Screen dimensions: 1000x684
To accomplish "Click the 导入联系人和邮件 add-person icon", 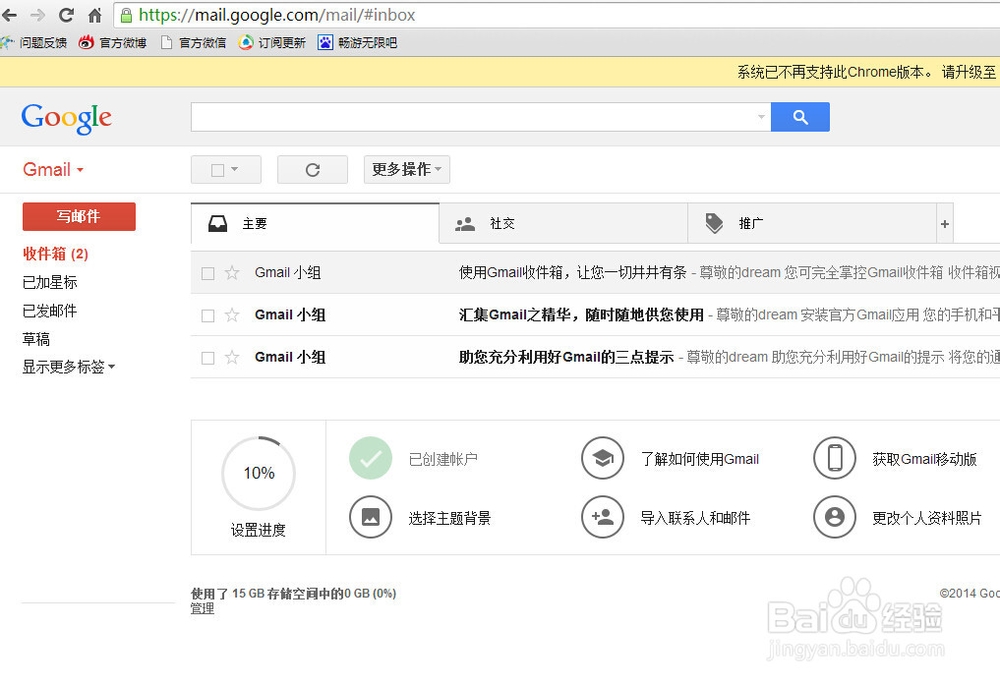I will point(602,517).
